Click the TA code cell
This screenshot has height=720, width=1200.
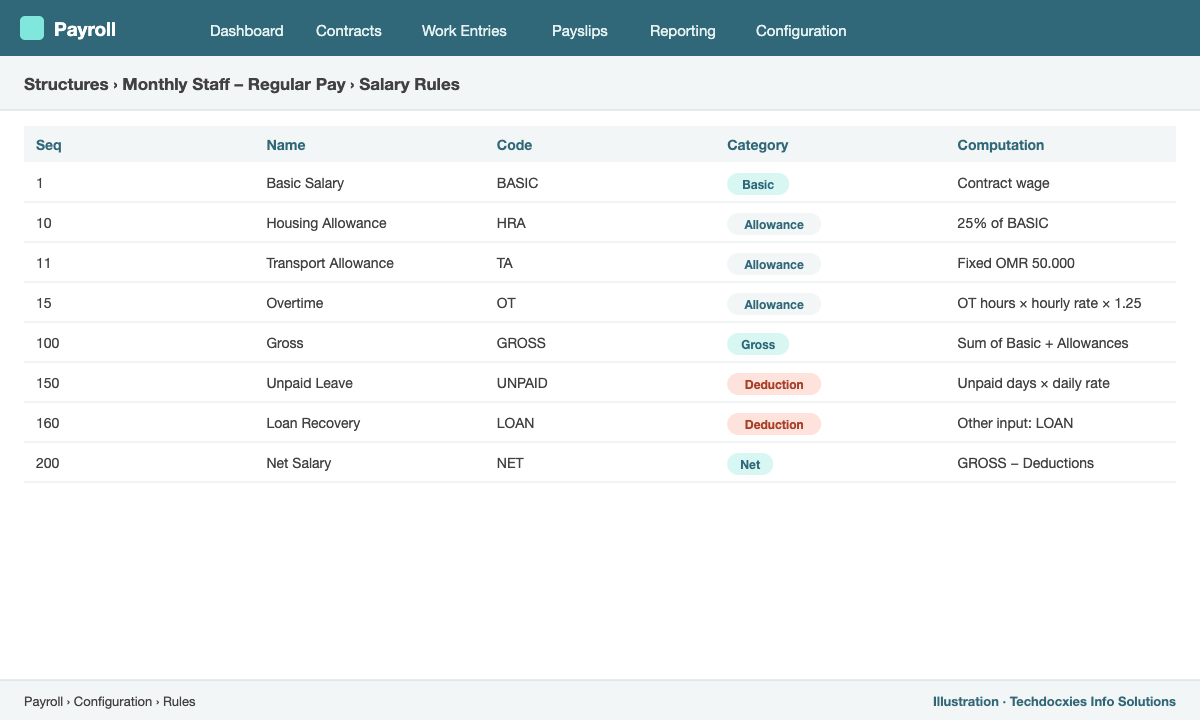coord(506,263)
